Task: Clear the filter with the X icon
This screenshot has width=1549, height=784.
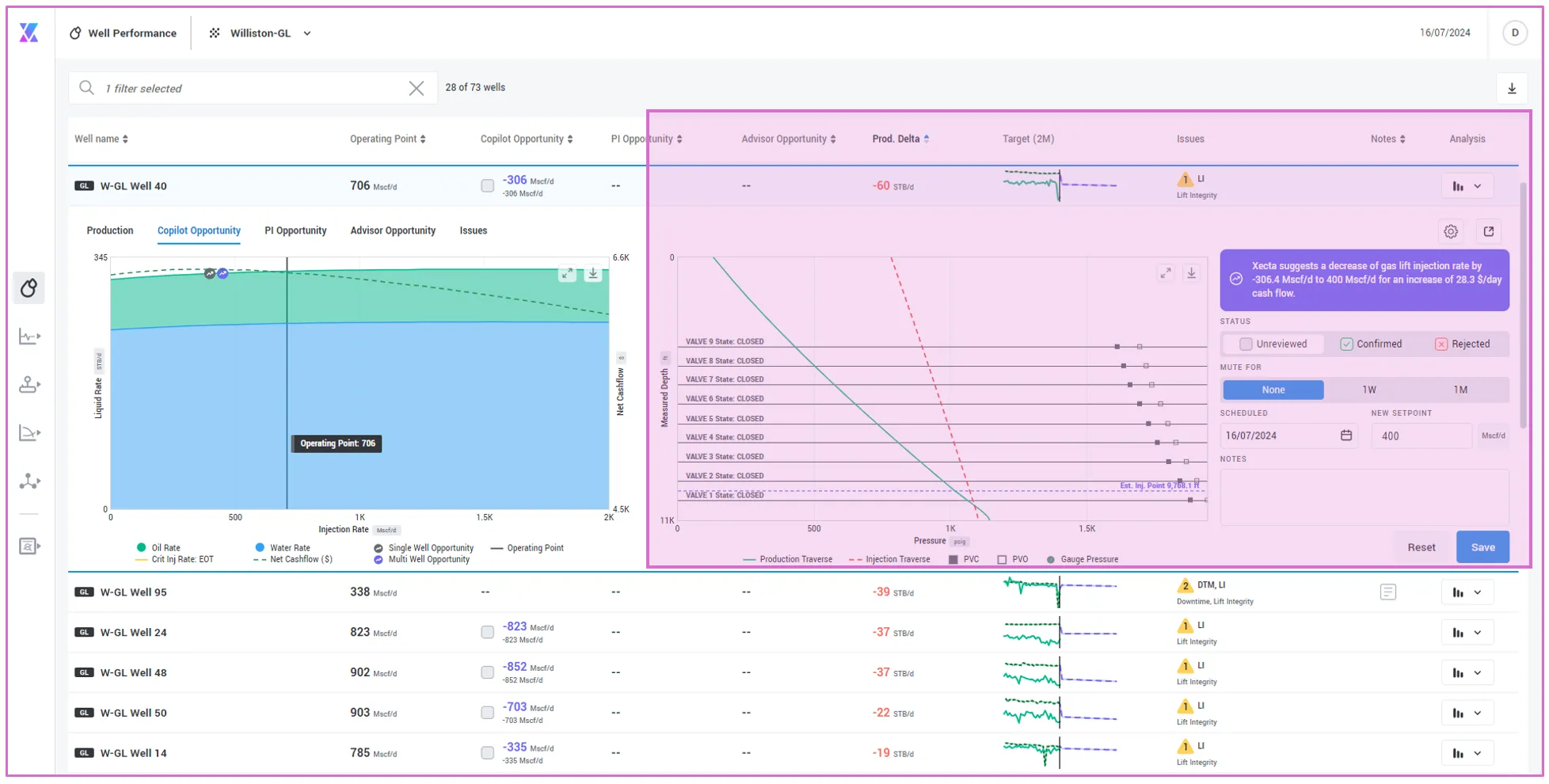Action: coord(417,88)
